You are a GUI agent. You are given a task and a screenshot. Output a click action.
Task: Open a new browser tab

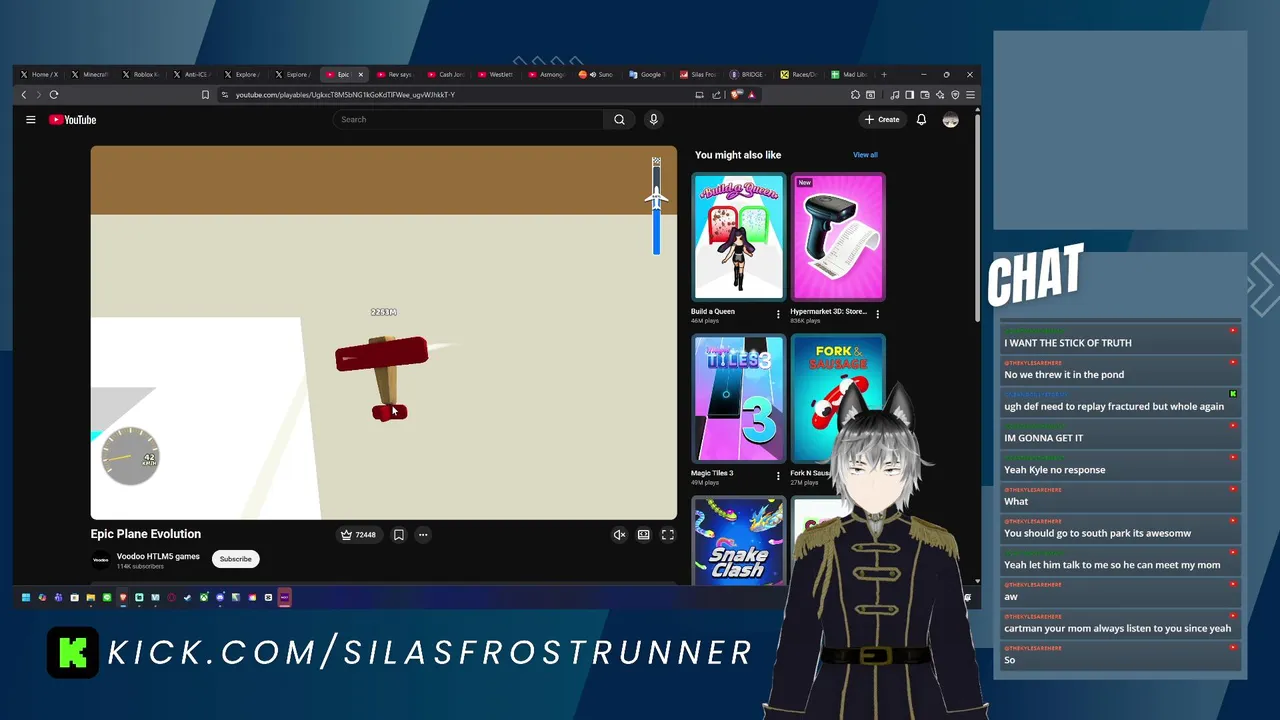884,74
